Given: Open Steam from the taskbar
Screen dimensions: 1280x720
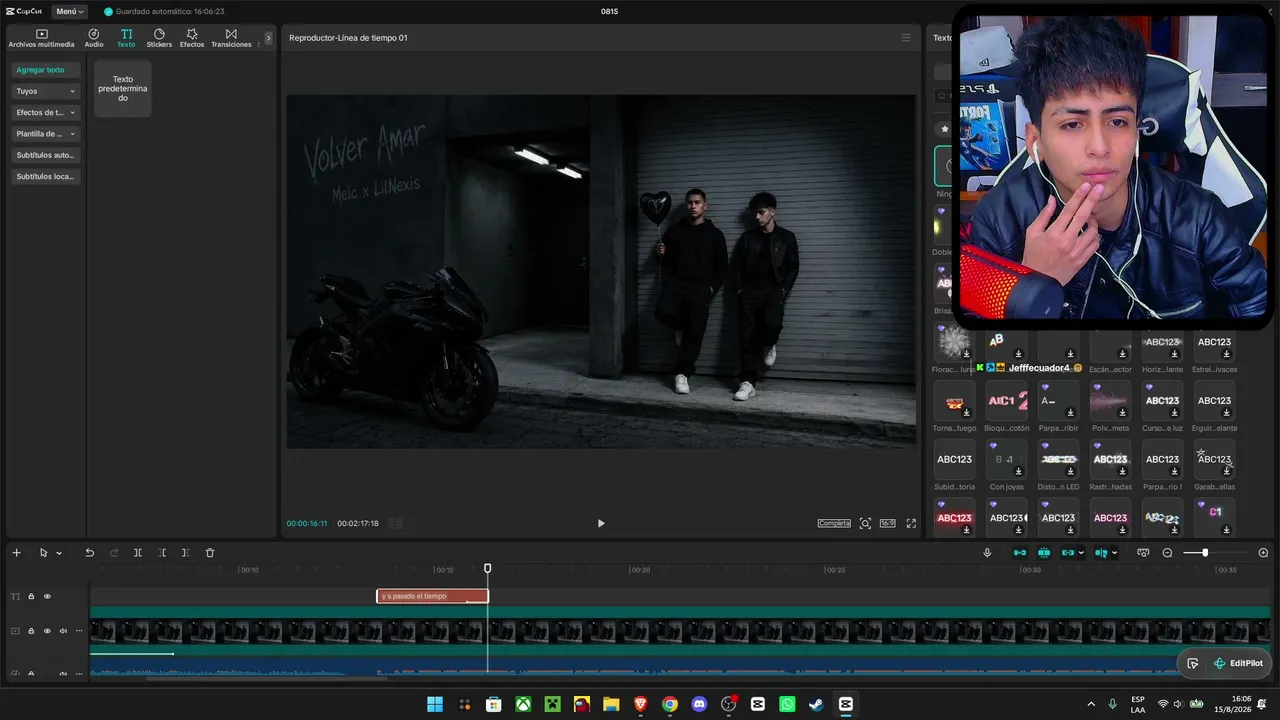Looking at the screenshot, I should 817,704.
